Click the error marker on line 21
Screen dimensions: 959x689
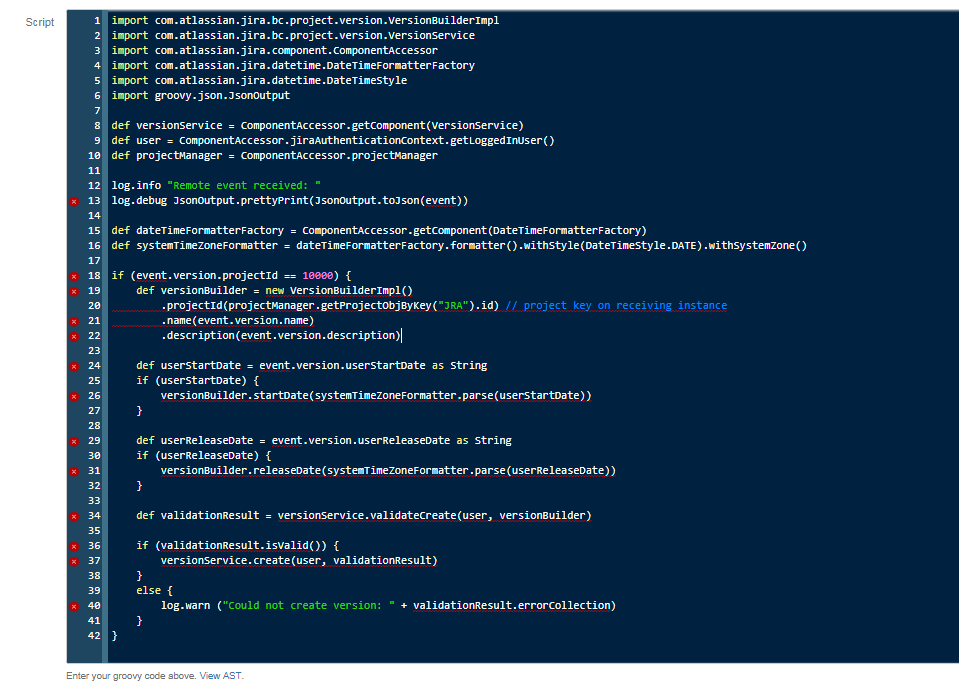(74, 321)
